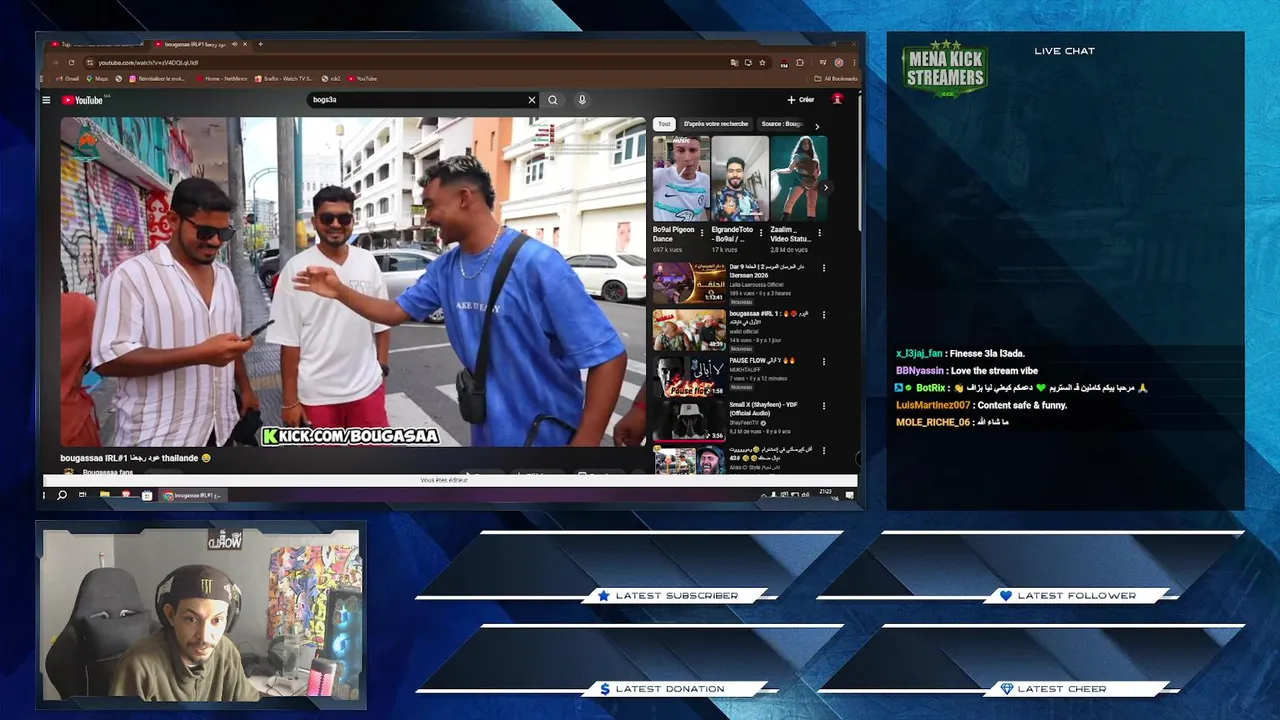Select the 'D'après votre recherche' chip

tap(715, 124)
